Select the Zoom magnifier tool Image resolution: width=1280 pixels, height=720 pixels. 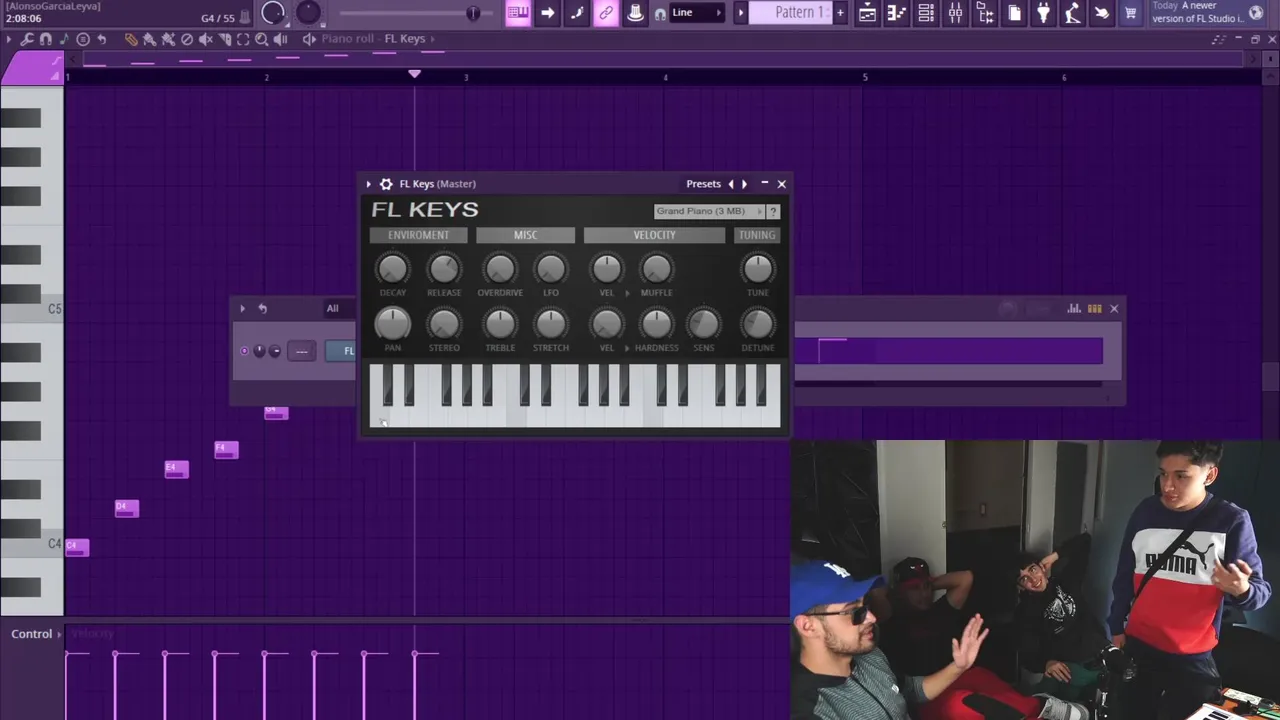click(x=262, y=39)
